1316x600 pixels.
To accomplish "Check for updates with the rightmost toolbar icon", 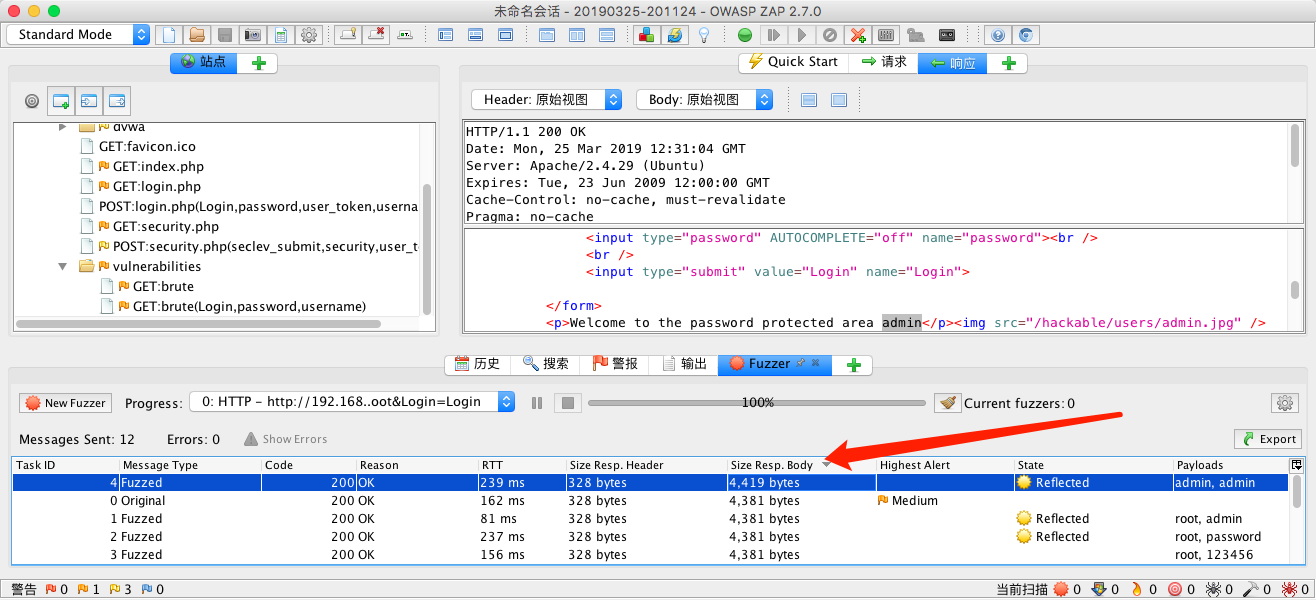I will coord(1027,34).
